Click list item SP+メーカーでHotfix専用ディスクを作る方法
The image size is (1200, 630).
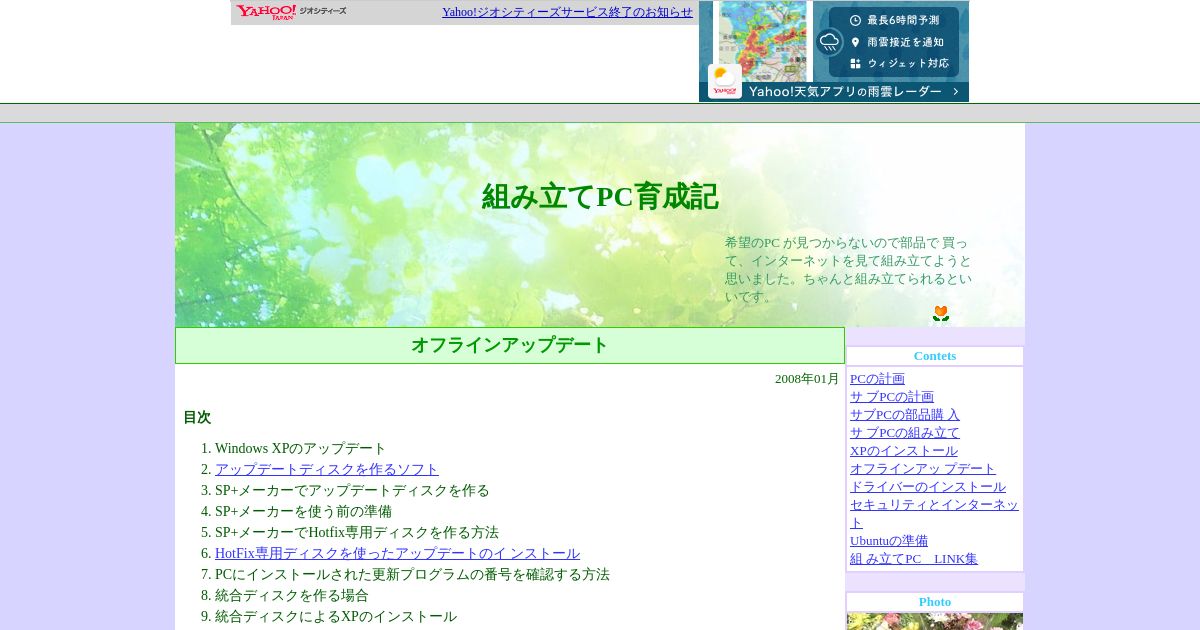click(357, 533)
